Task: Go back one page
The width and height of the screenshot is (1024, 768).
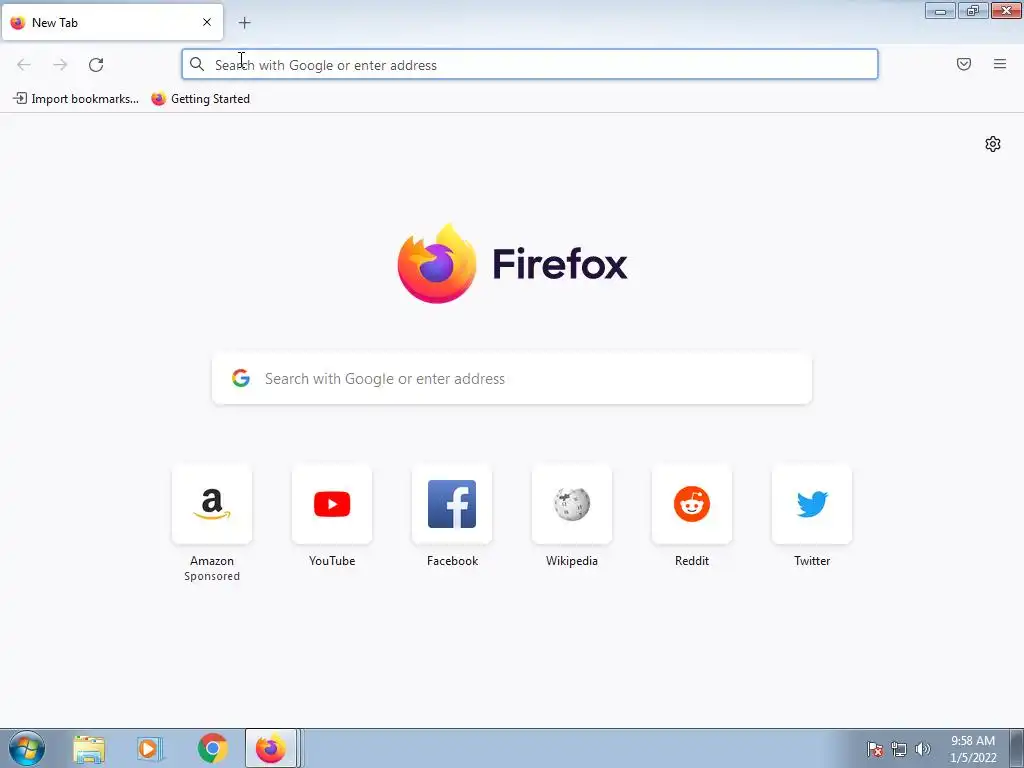Action: point(24,65)
